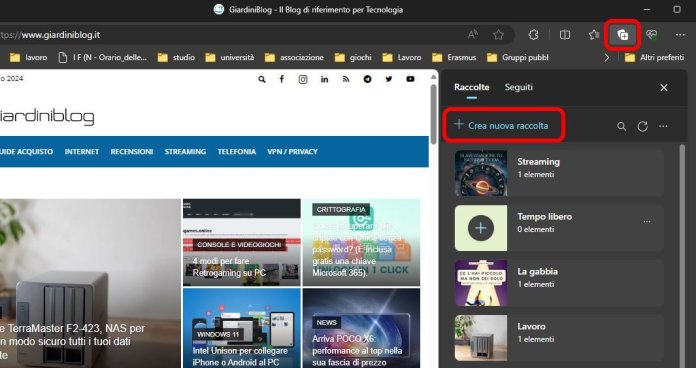696x368 pixels.
Task: Switch to the Seguiti tab
Action: (x=518, y=87)
